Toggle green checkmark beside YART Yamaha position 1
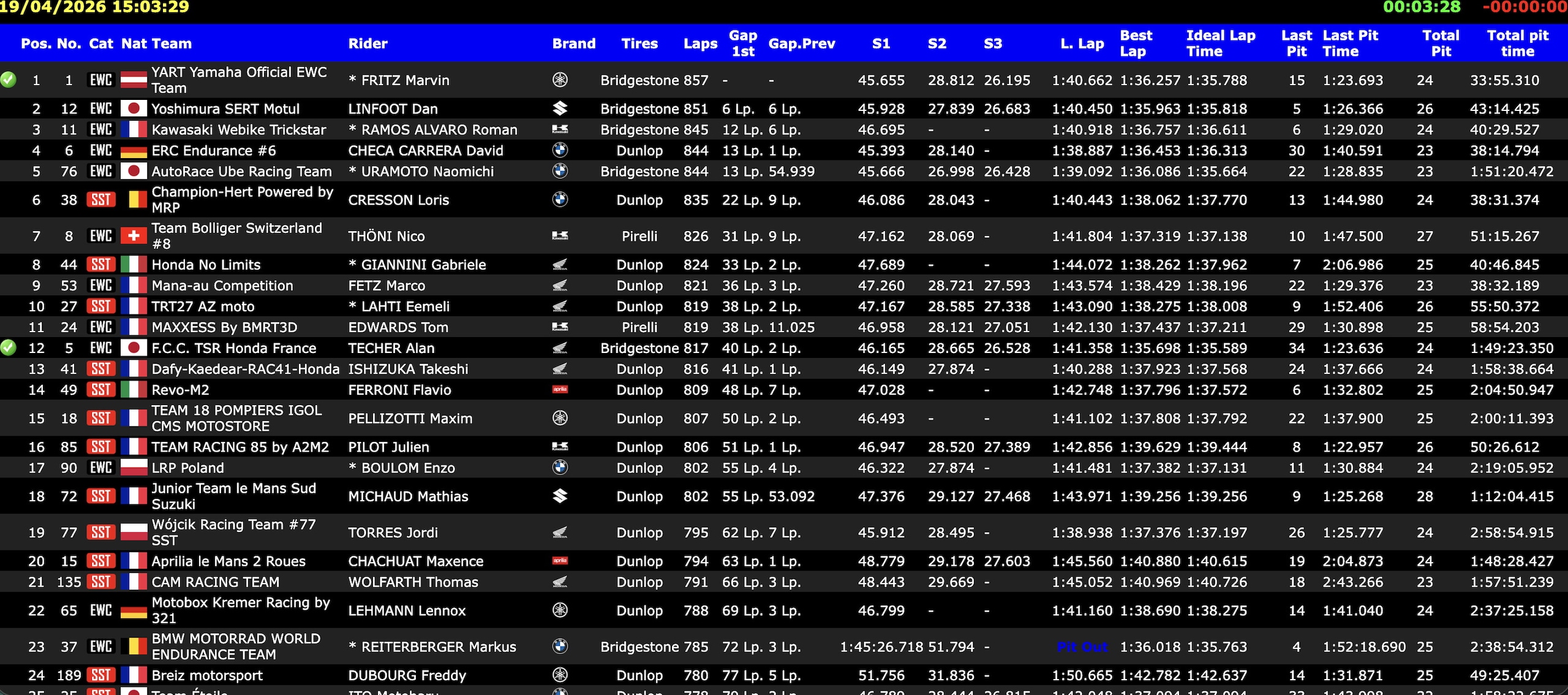The width and height of the screenshot is (1568, 695). pos(8,80)
